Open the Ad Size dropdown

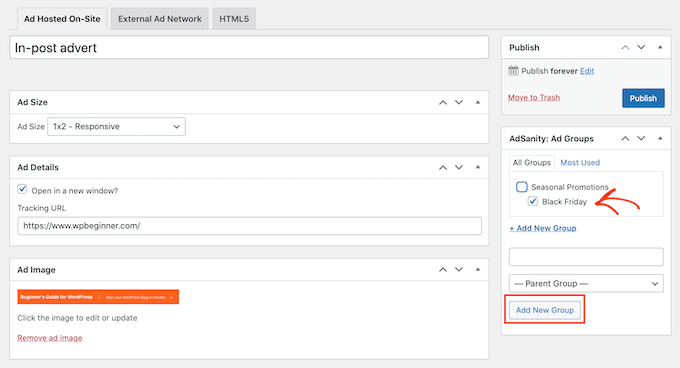[x=116, y=127]
